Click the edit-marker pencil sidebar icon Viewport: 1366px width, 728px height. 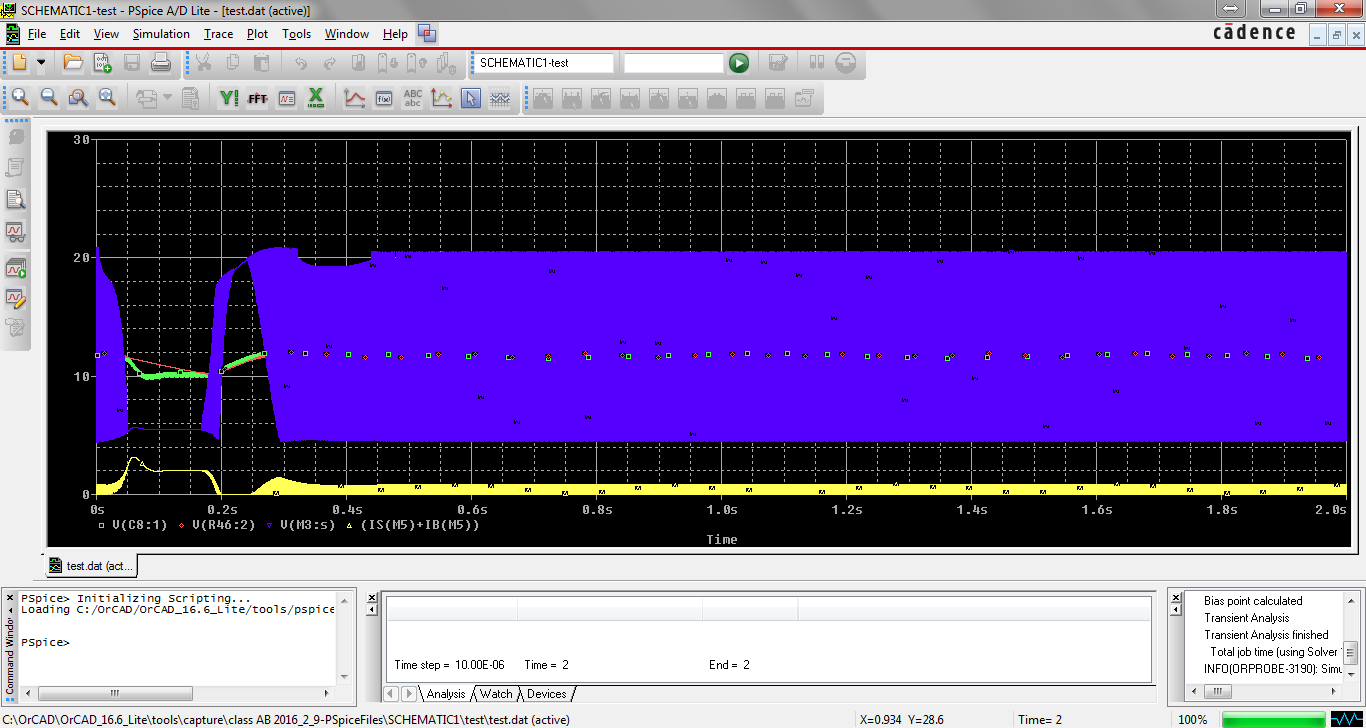16,297
